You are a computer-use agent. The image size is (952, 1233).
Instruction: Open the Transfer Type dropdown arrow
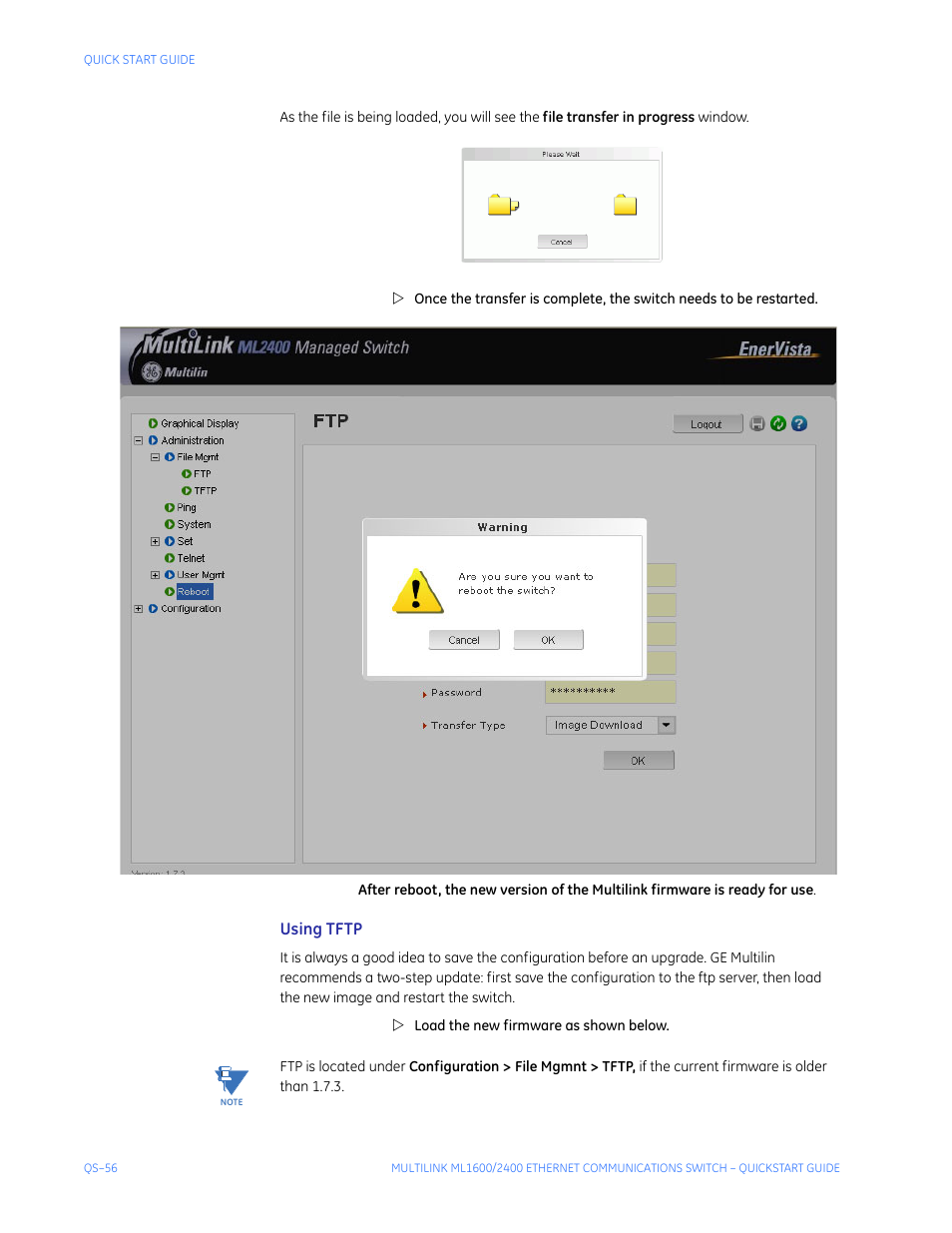coord(667,725)
